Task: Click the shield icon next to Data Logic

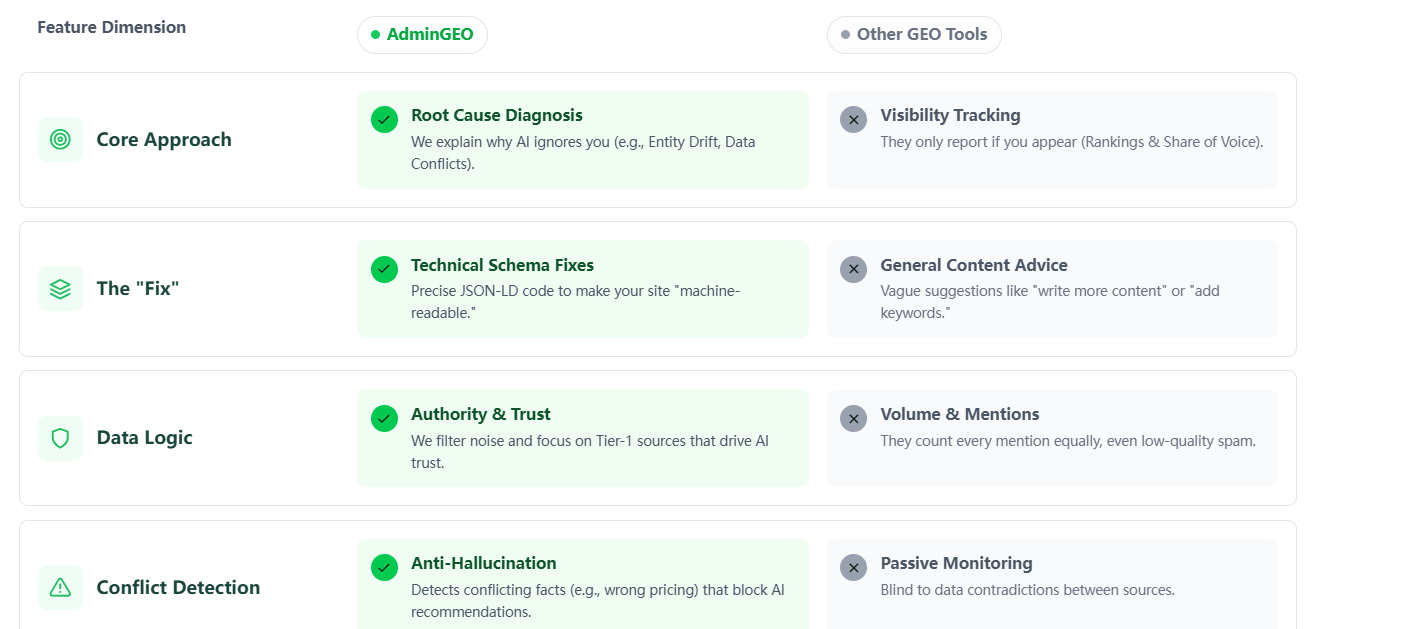Action: pyautogui.click(x=60, y=438)
